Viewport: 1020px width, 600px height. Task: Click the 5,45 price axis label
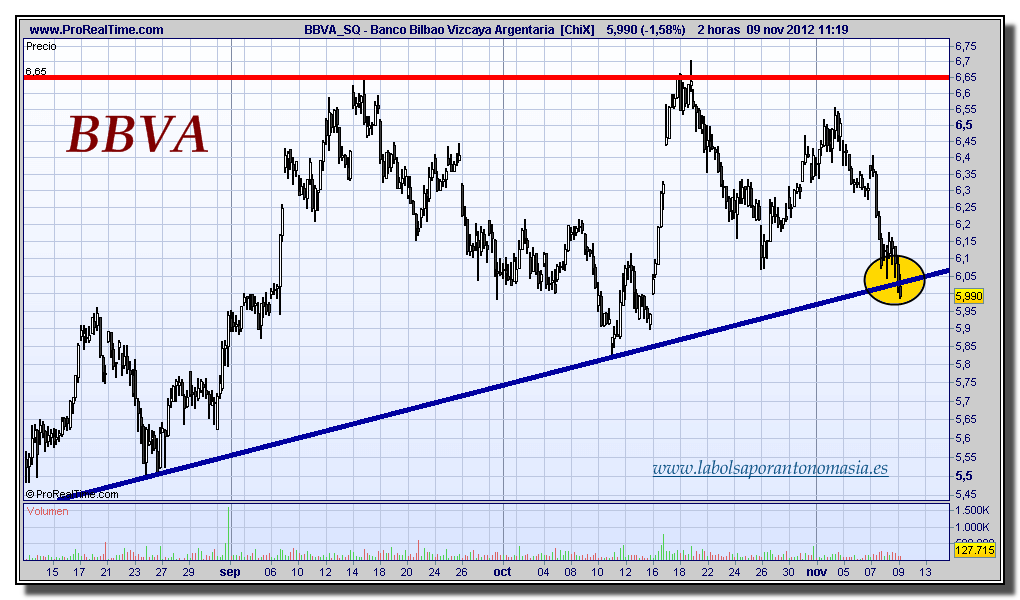[x=965, y=495]
